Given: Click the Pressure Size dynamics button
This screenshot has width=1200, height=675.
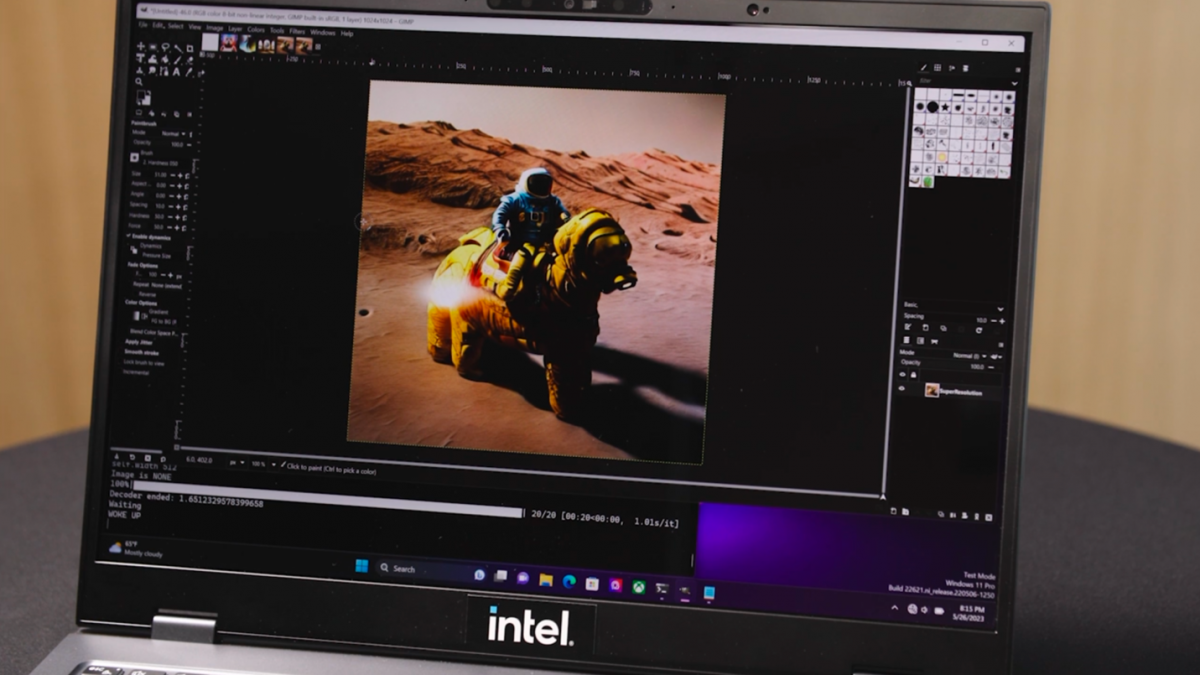Looking at the screenshot, I should coord(157,256).
